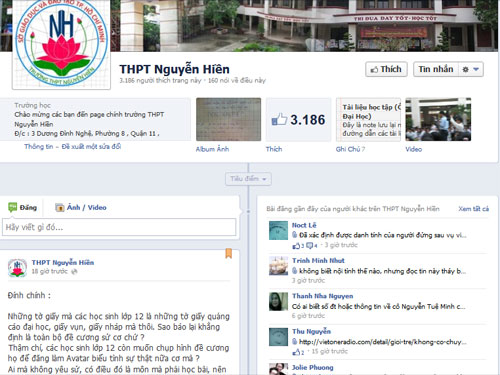
Task: Click Thanh Nha Nguyen avatar
Action: (x=278, y=301)
